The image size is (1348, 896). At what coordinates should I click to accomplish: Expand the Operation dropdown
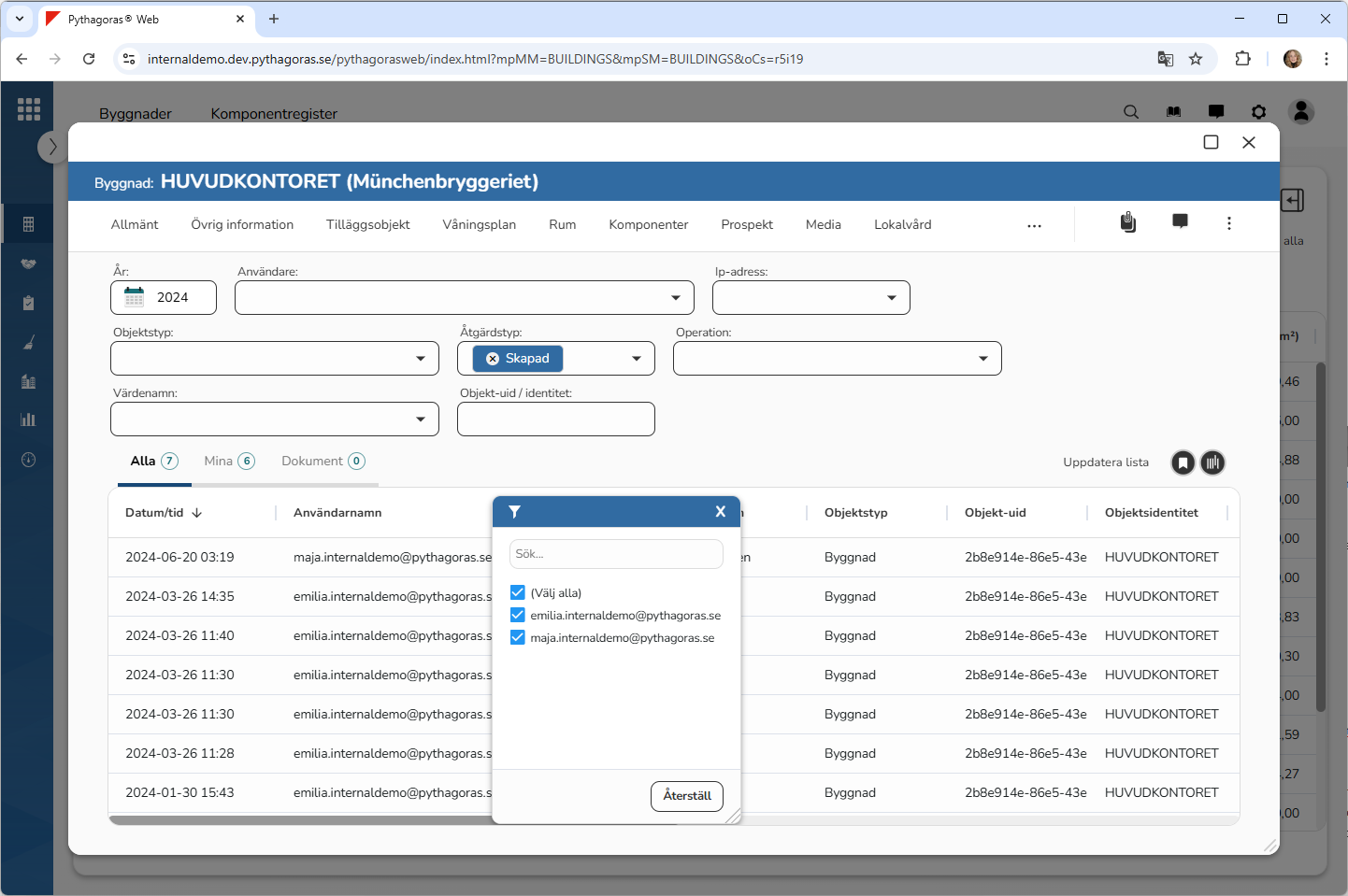click(x=982, y=359)
